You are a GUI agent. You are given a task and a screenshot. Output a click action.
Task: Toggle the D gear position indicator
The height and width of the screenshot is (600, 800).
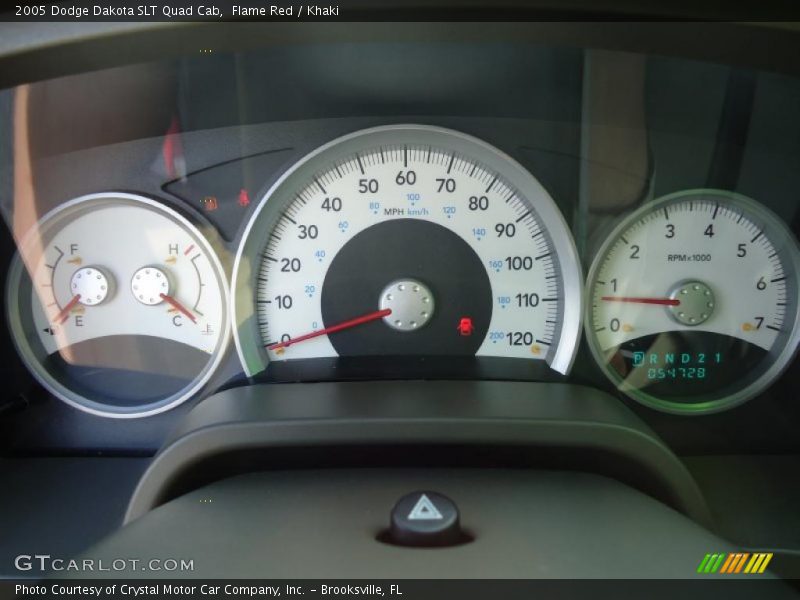pyautogui.click(x=687, y=357)
